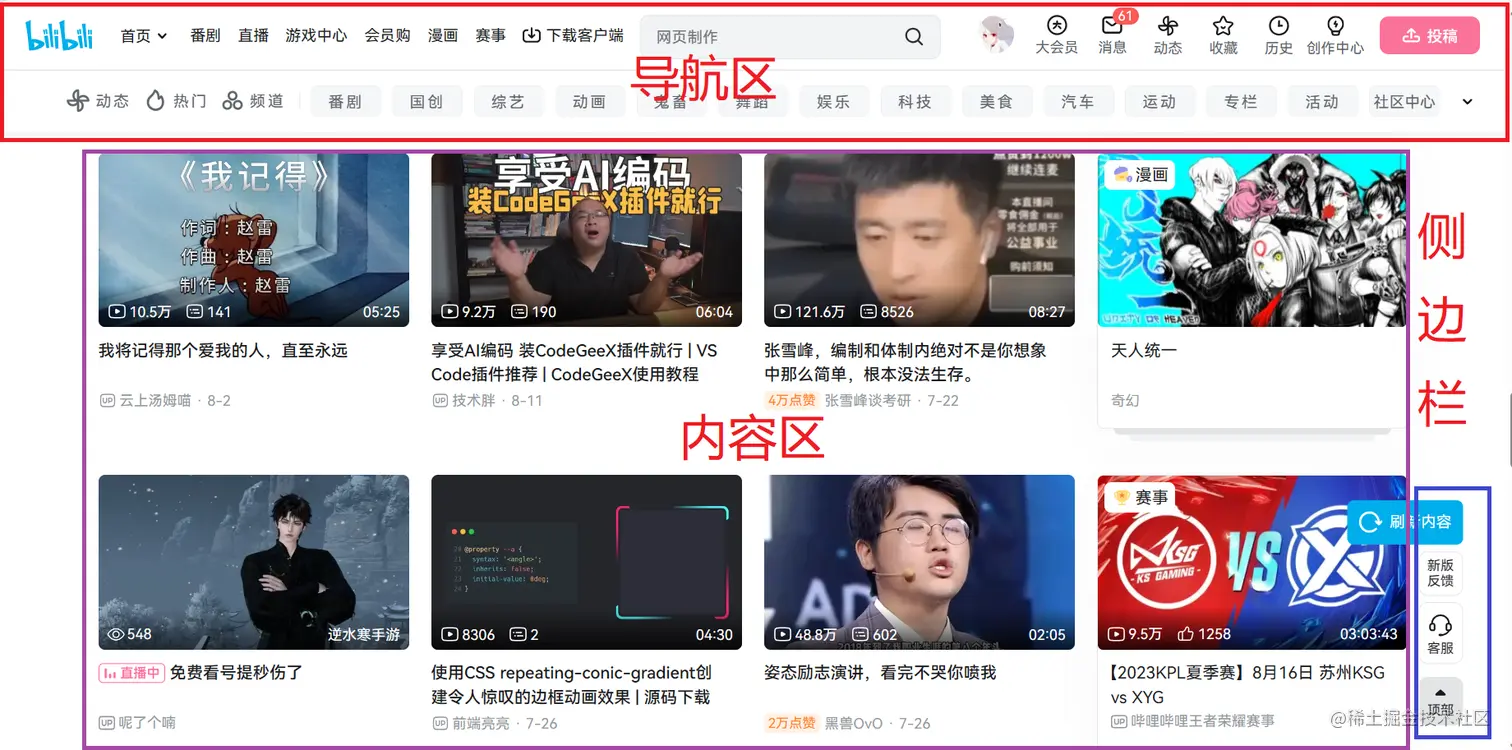Expand the 首页 dropdown arrow

tap(163, 36)
